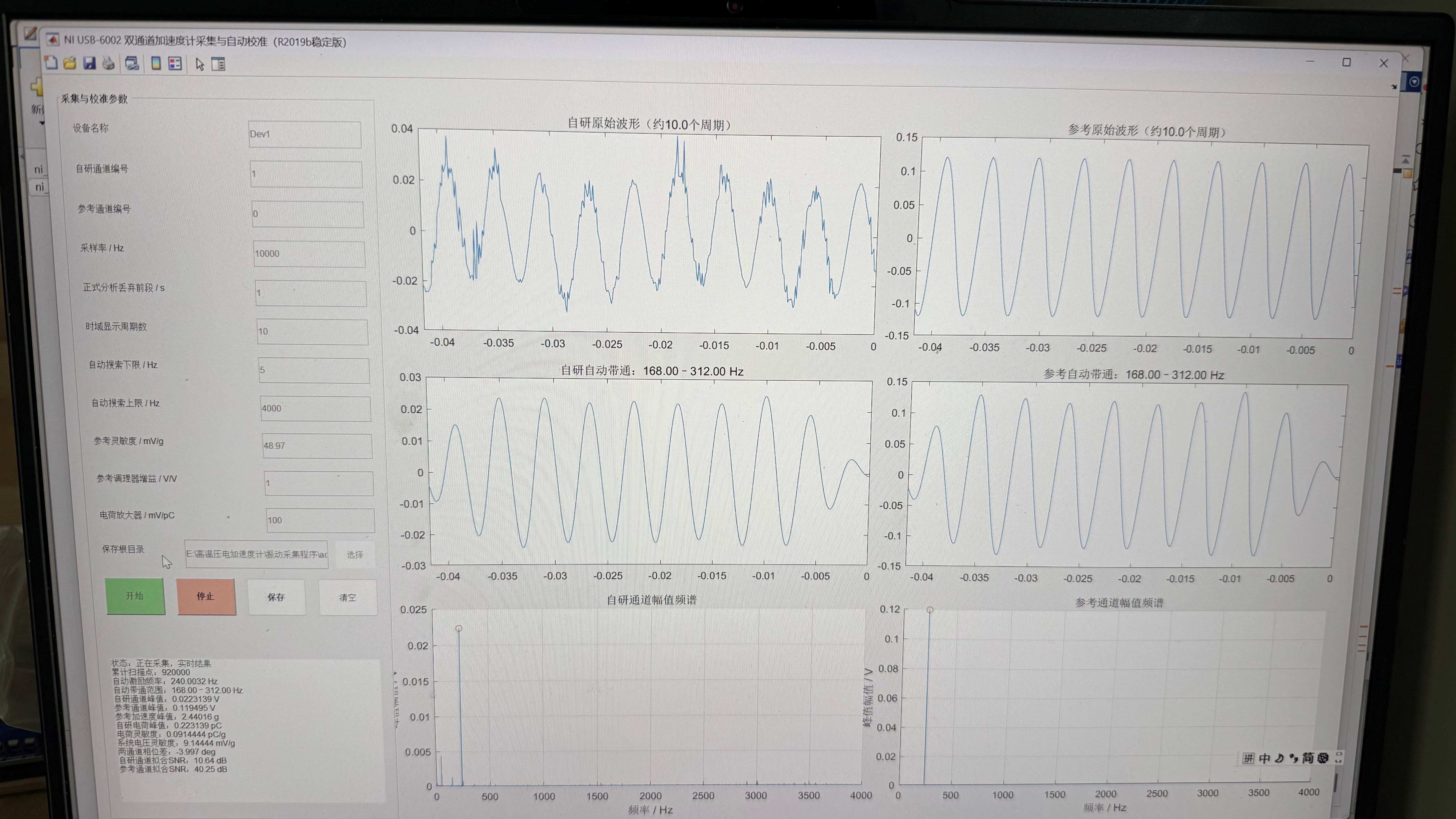Click the New Figure toolbar icon
This screenshot has width=1456, height=819.
[x=51, y=63]
